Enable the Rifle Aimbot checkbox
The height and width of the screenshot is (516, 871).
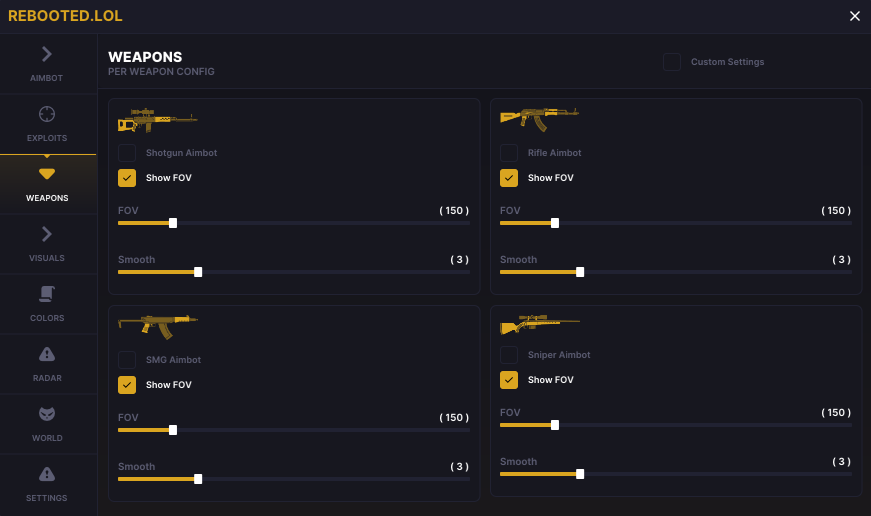(509, 153)
